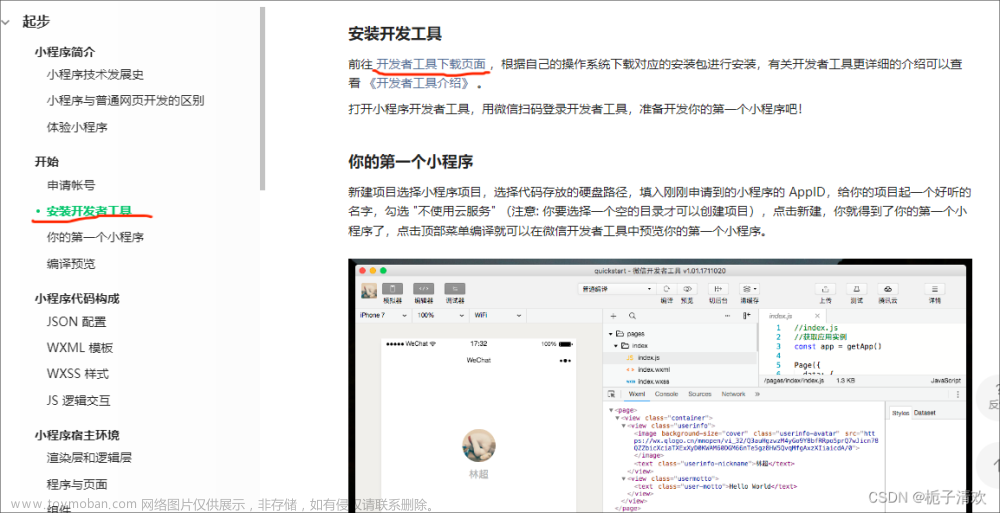Click 小程序宿主环境 sidebar heading

(77, 435)
